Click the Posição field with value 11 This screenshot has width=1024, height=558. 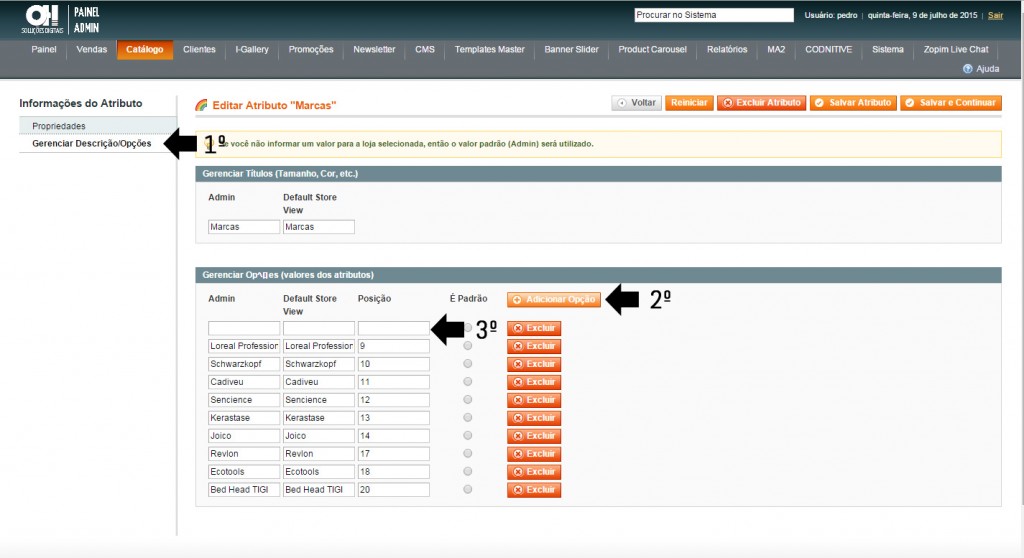point(394,382)
